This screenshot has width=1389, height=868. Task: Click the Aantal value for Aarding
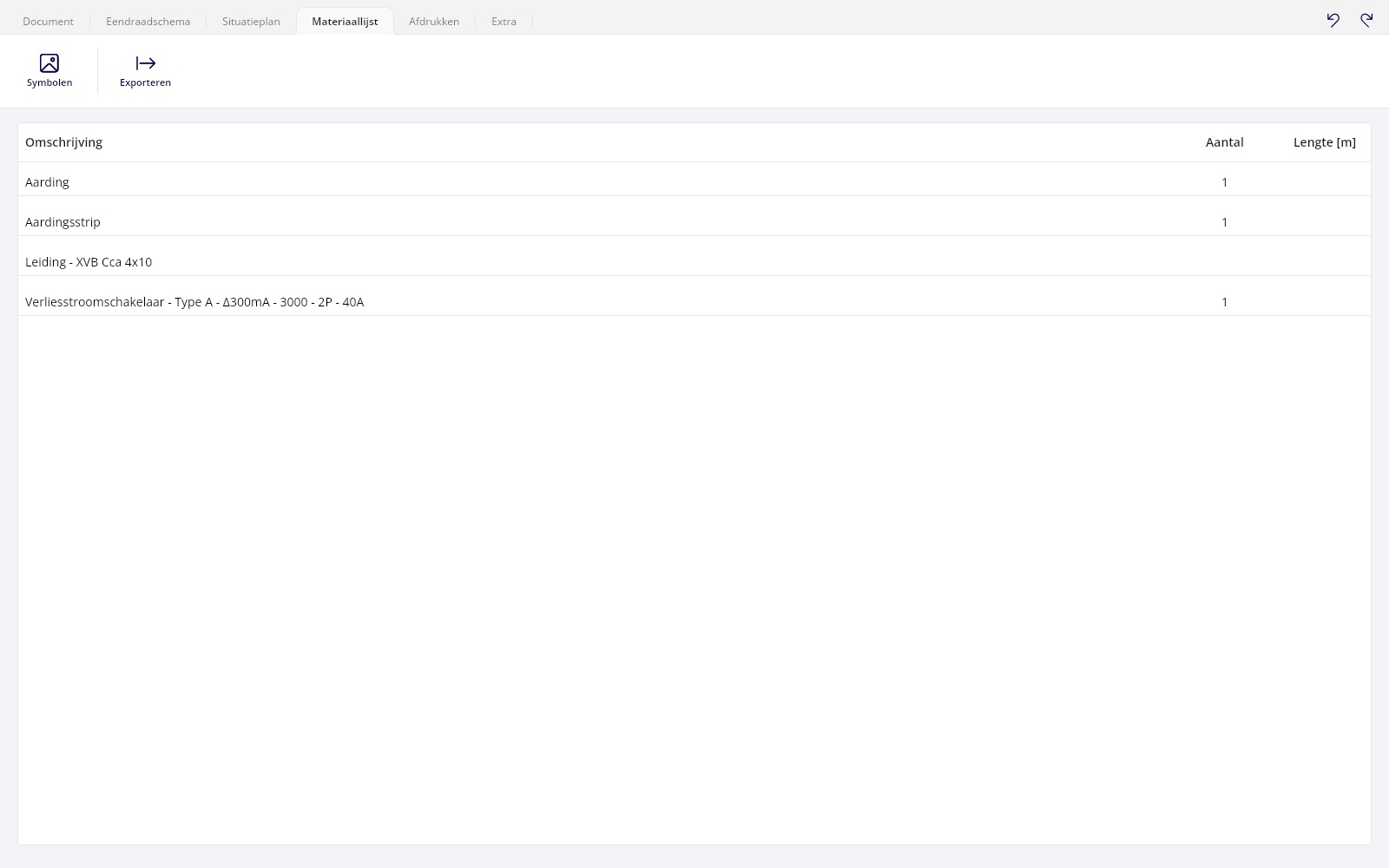[1225, 182]
